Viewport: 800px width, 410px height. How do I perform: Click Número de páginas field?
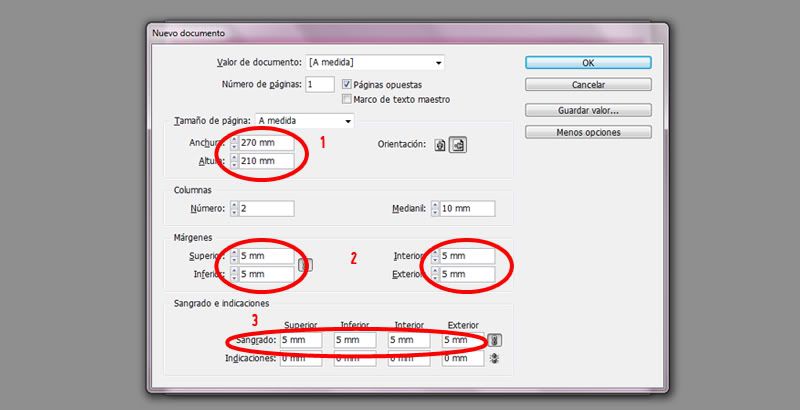[320, 85]
